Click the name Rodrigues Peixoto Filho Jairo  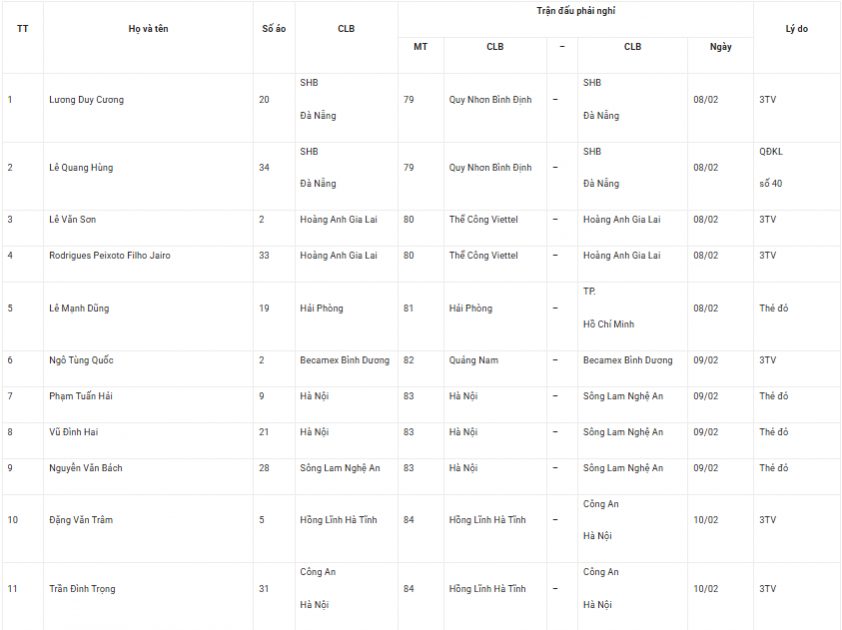click(110, 256)
